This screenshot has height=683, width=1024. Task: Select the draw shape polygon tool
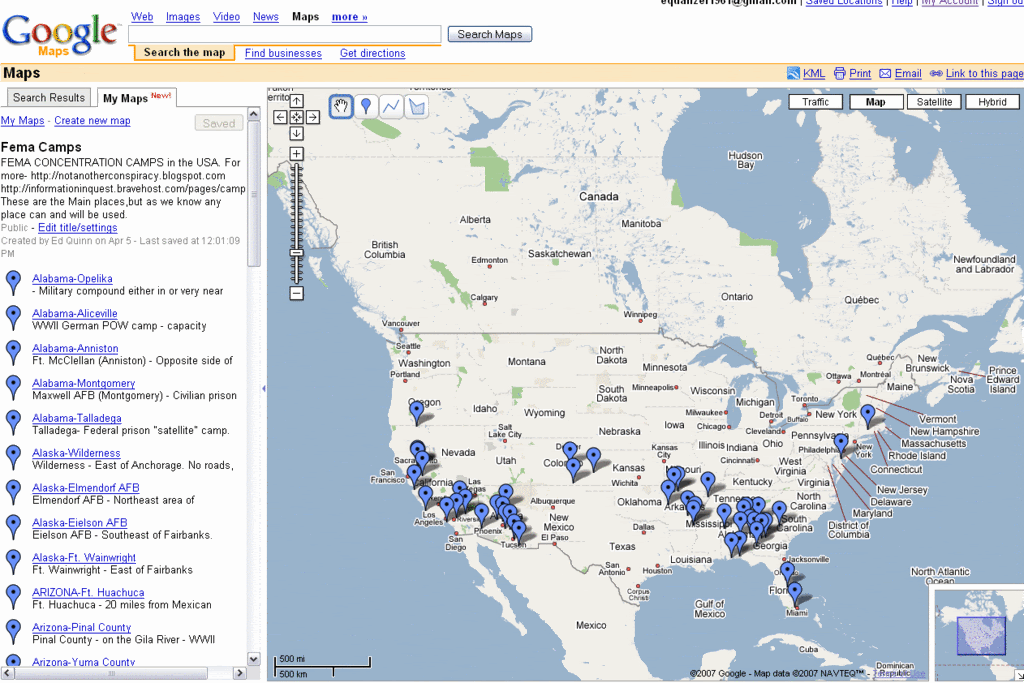pyautogui.click(x=417, y=106)
